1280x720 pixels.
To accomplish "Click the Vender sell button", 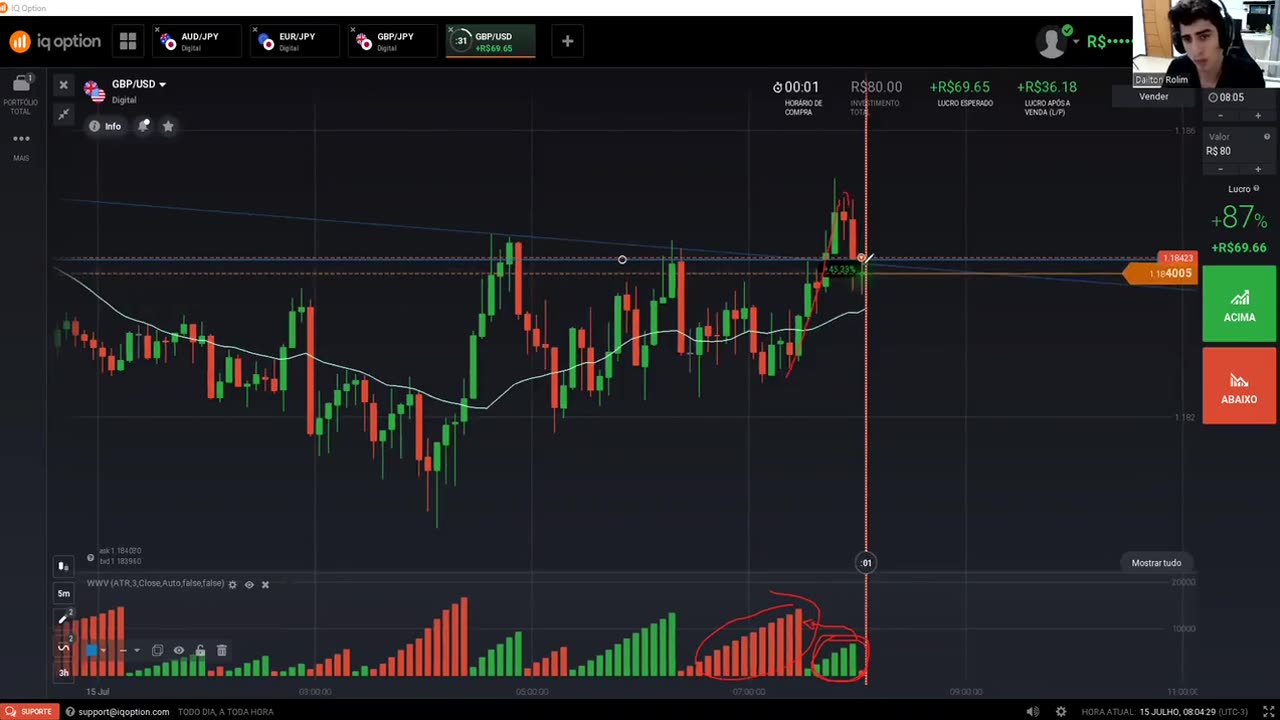I will pyautogui.click(x=1153, y=96).
